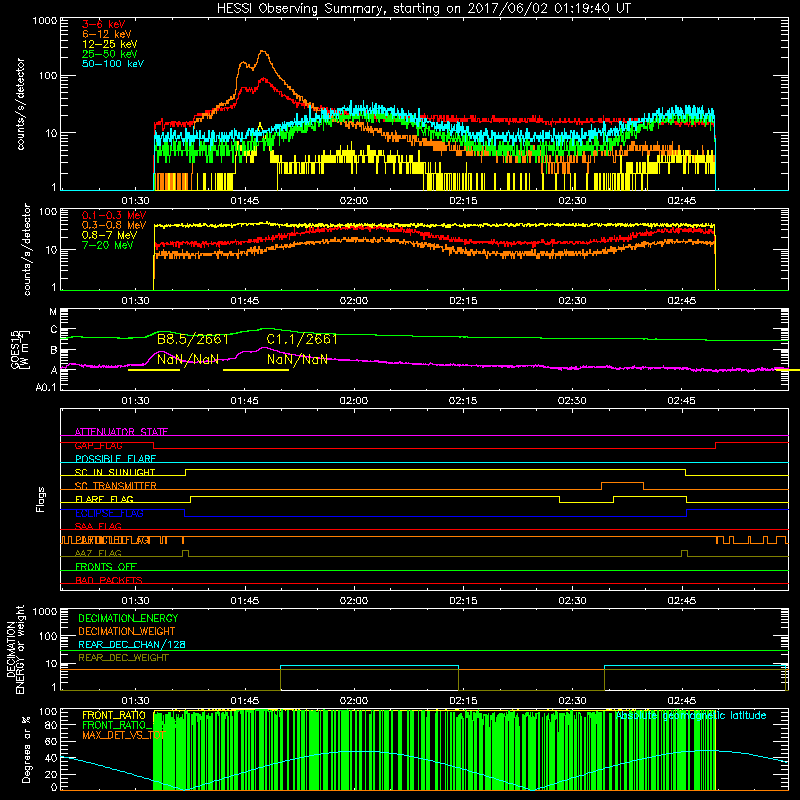The width and height of the screenshot is (800, 800).
Task: Select the REAR_DEC_CHAN/128 legend label
Action: pyautogui.click(x=132, y=644)
